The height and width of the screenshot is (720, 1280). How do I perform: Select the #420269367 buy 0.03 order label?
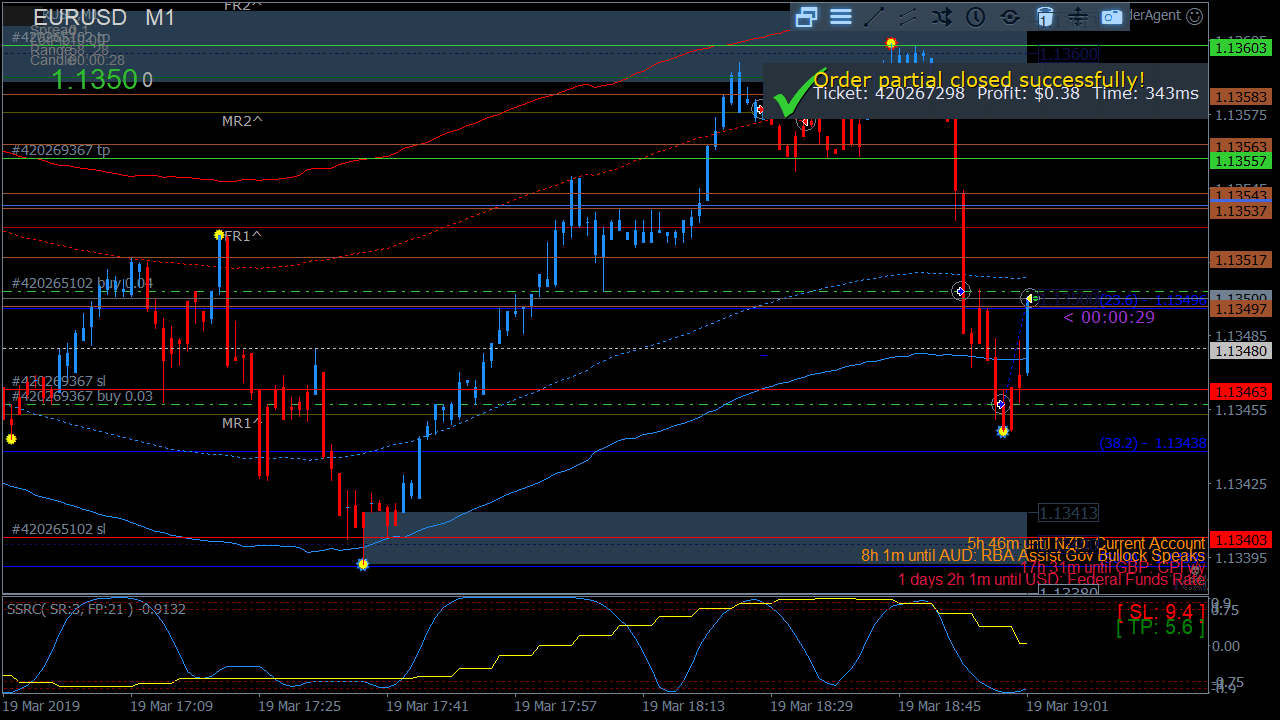tap(82, 396)
